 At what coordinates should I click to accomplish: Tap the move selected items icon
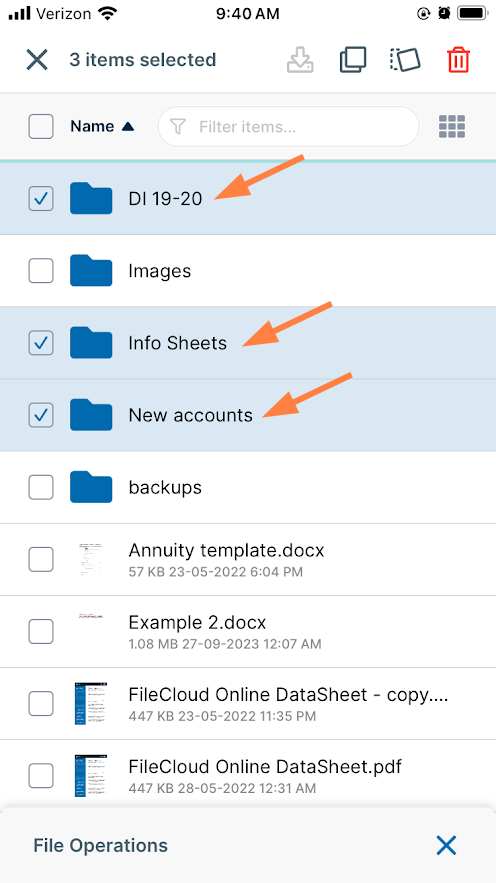point(405,60)
